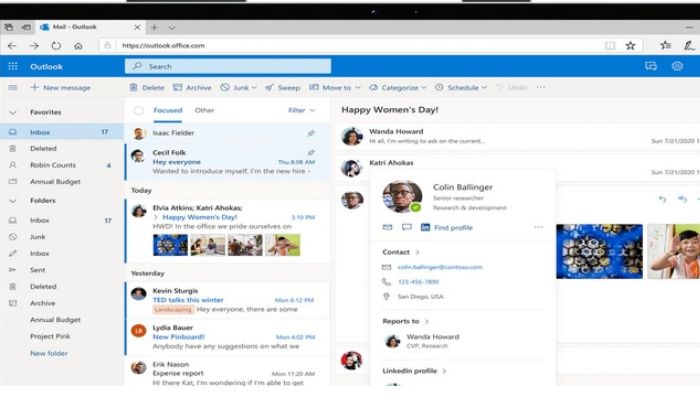The width and height of the screenshot is (700, 400).
Task: Reload the page with refresh icon
Action: click(56, 46)
